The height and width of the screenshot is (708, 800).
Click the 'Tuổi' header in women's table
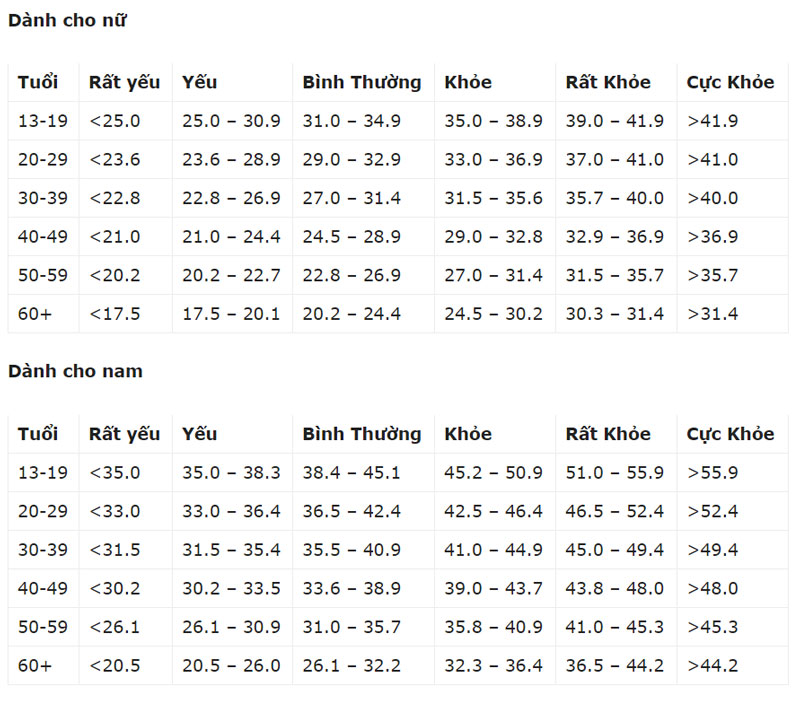click(38, 82)
